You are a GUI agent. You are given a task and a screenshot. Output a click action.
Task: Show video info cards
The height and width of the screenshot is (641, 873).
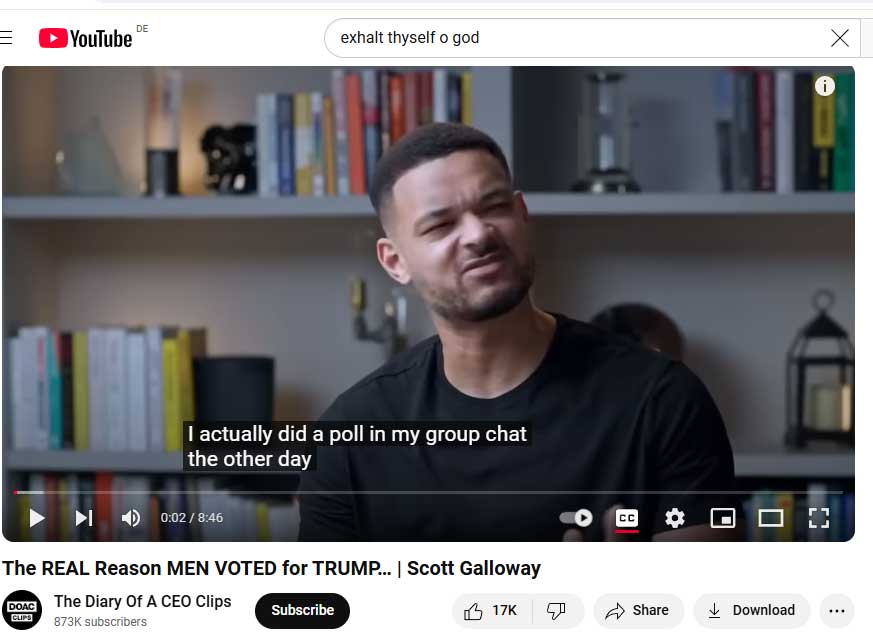(825, 86)
